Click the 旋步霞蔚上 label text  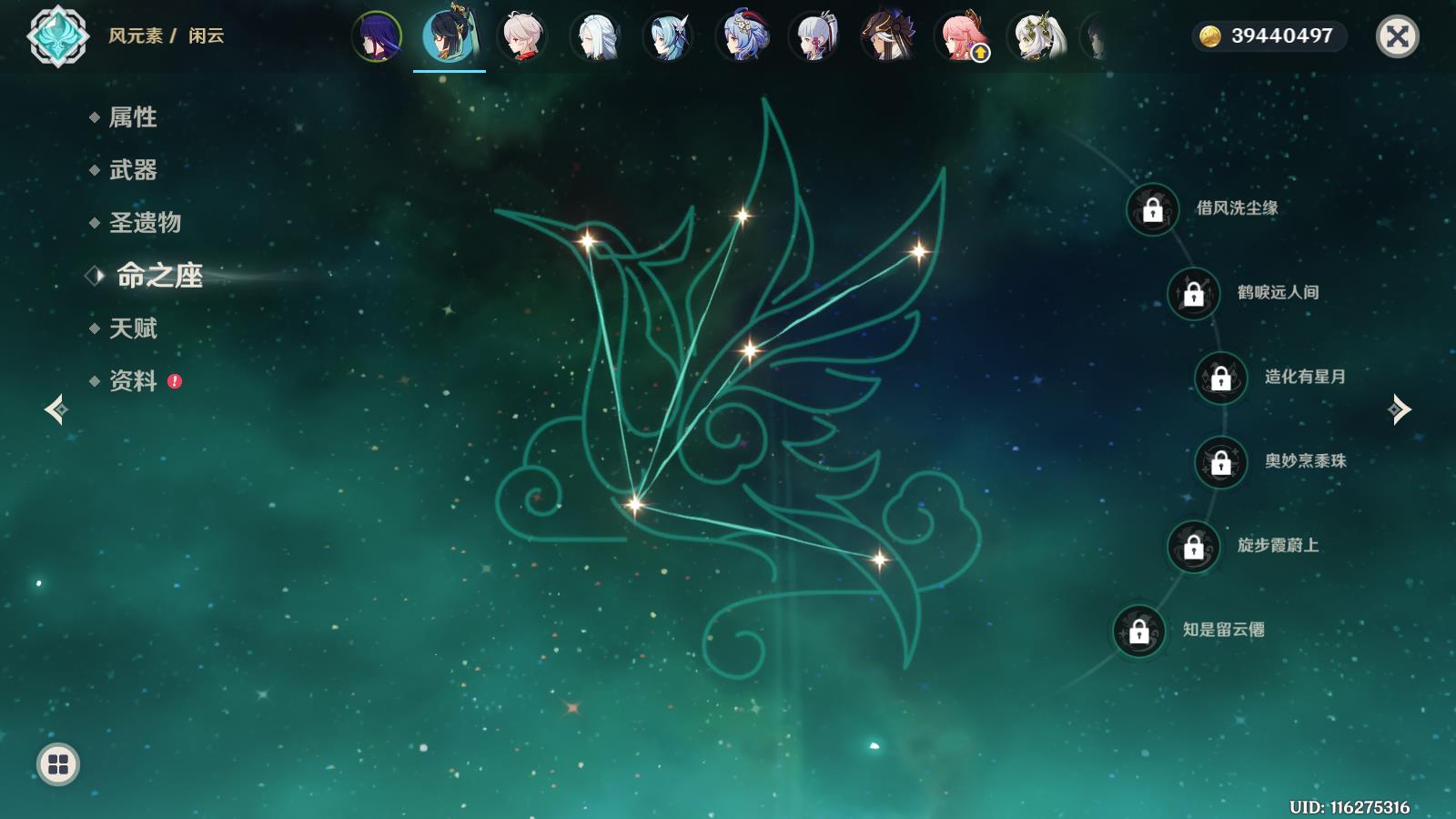point(1278,545)
